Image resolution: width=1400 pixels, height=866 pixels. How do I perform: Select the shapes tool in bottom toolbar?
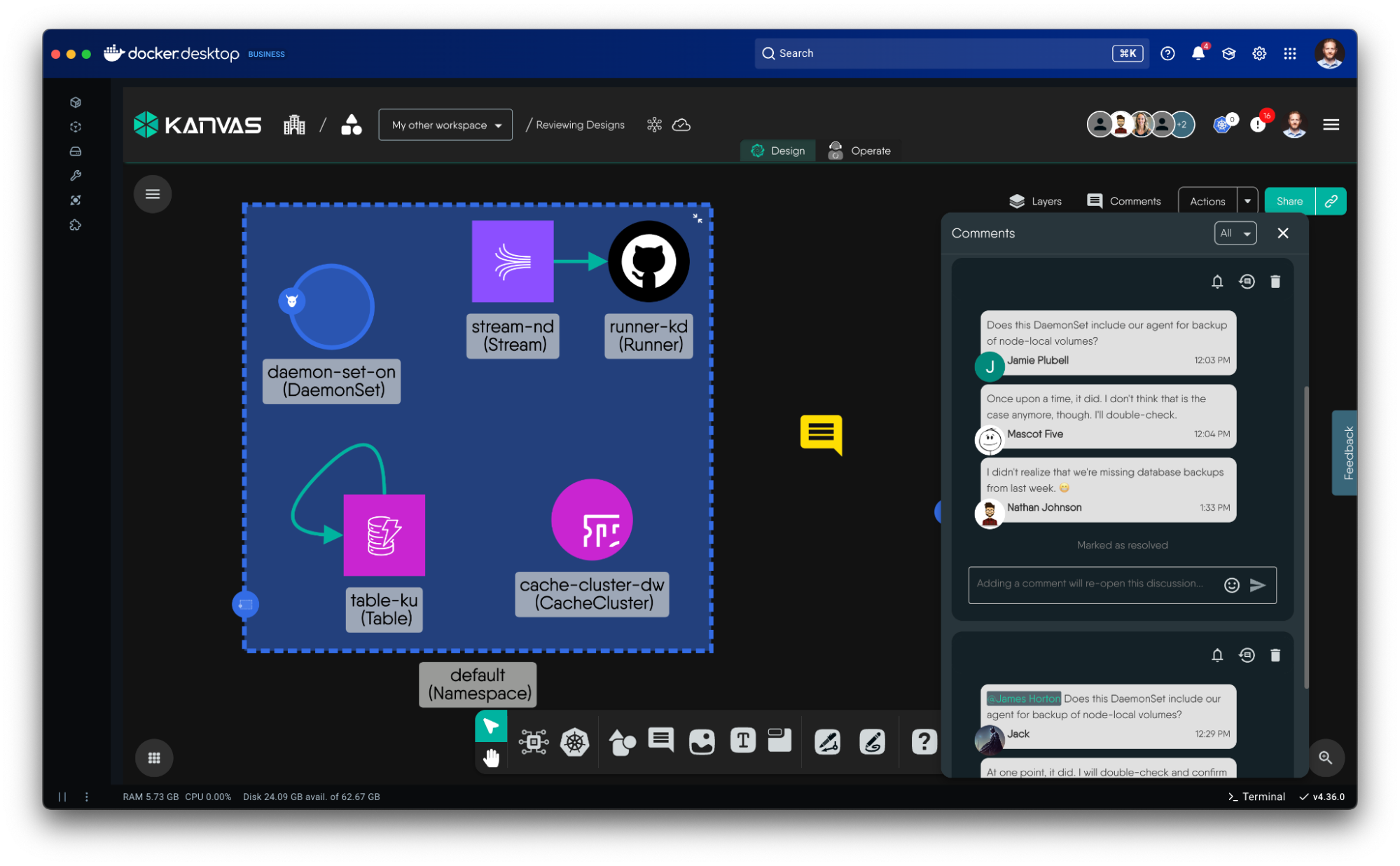621,742
